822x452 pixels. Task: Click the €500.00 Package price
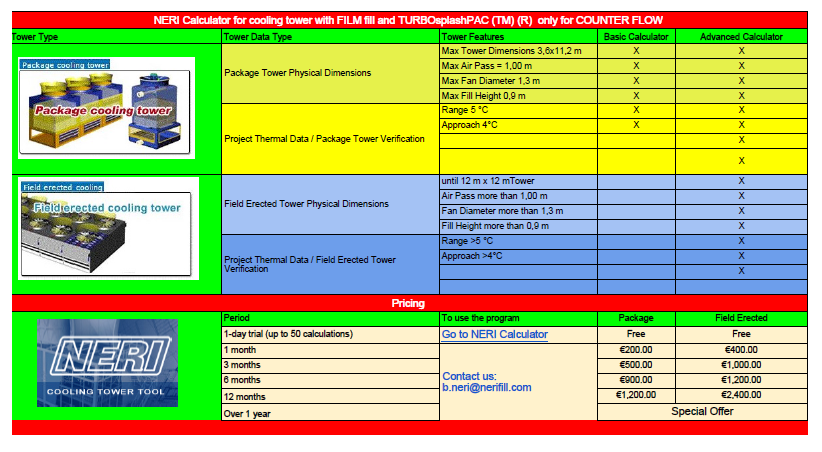coord(636,365)
